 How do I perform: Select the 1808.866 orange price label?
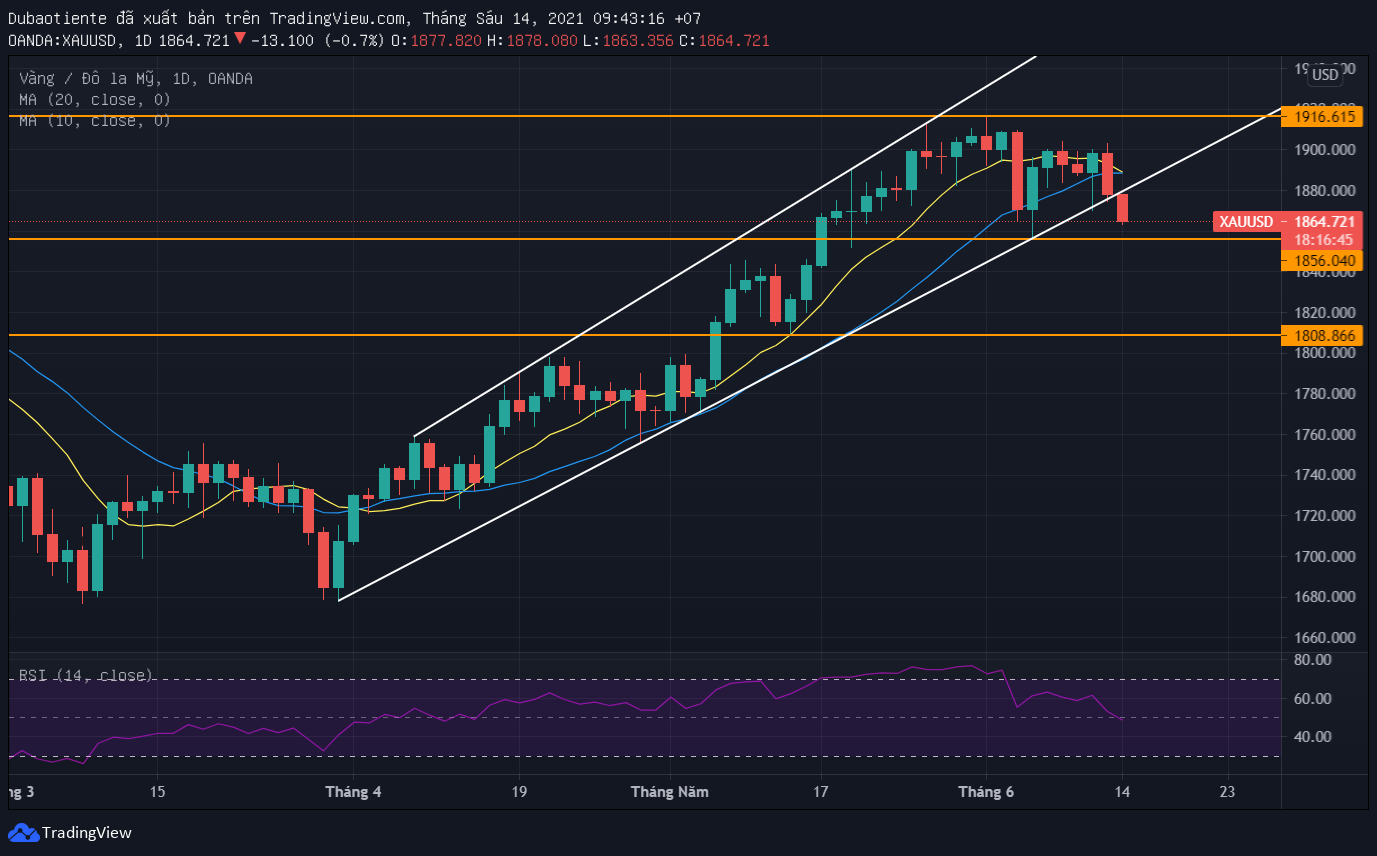1324,336
